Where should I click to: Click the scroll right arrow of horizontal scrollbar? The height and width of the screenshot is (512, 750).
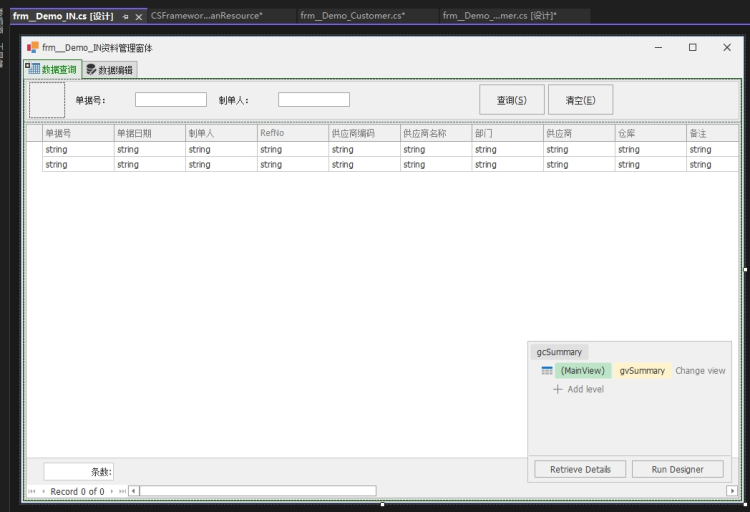click(x=732, y=491)
